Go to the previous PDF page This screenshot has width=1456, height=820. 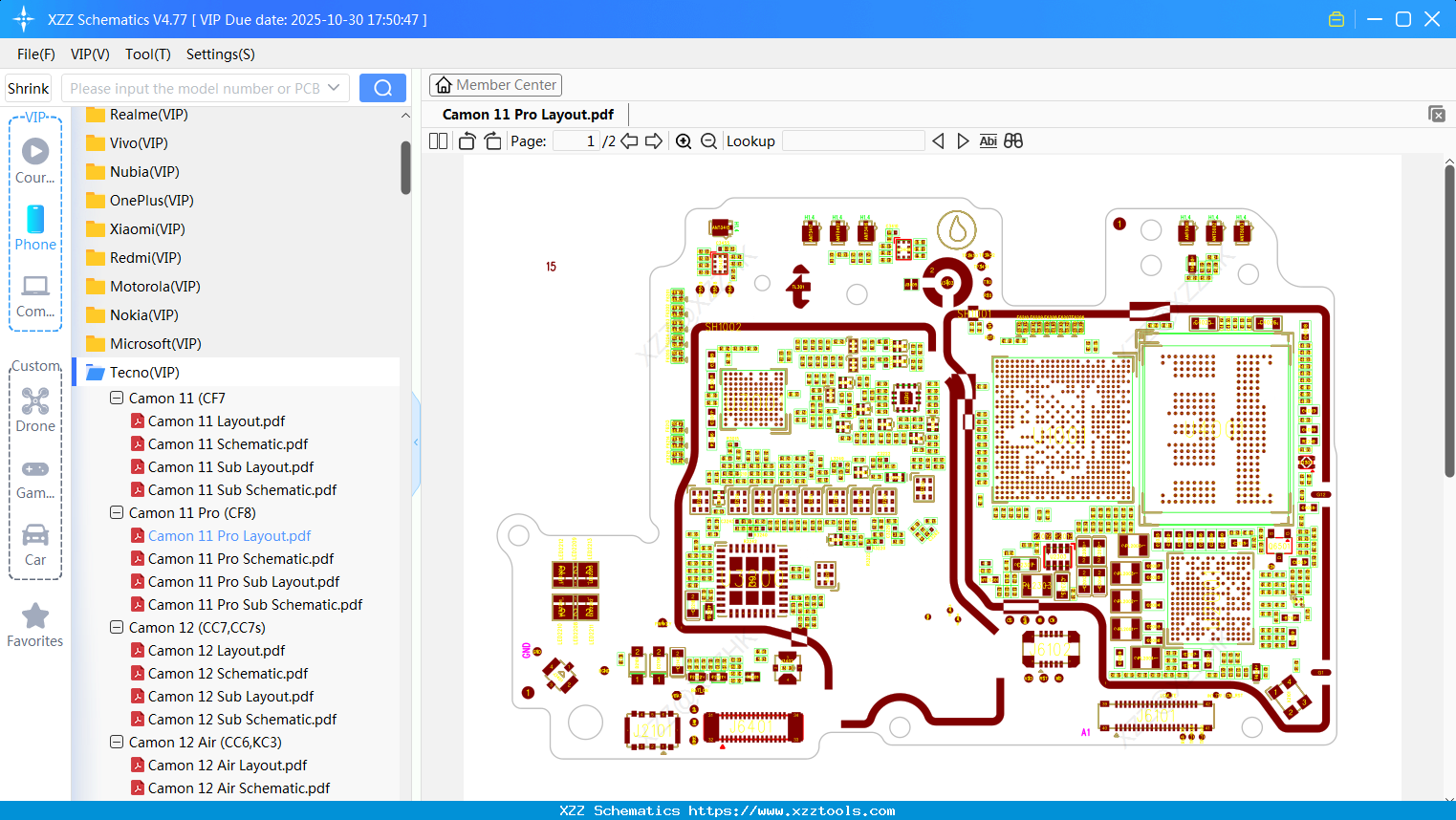(x=629, y=140)
